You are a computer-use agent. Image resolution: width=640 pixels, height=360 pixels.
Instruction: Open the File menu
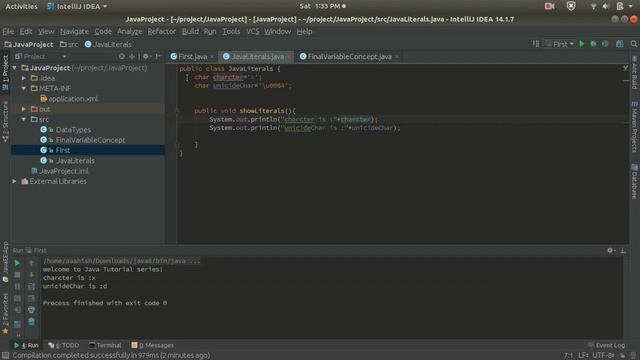[x=8, y=31]
